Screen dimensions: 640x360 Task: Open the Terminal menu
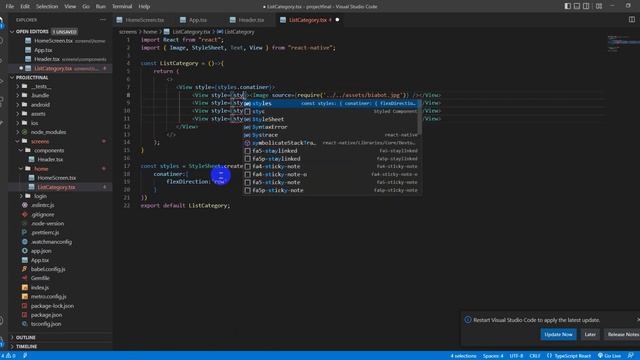point(122,6)
